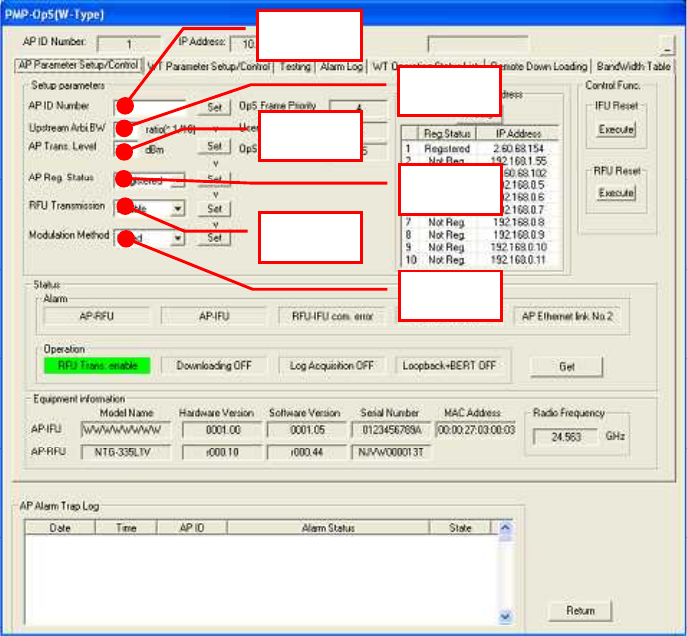The image size is (687, 636).
Task: Select the BandWidth Table tab
Action: (633, 67)
